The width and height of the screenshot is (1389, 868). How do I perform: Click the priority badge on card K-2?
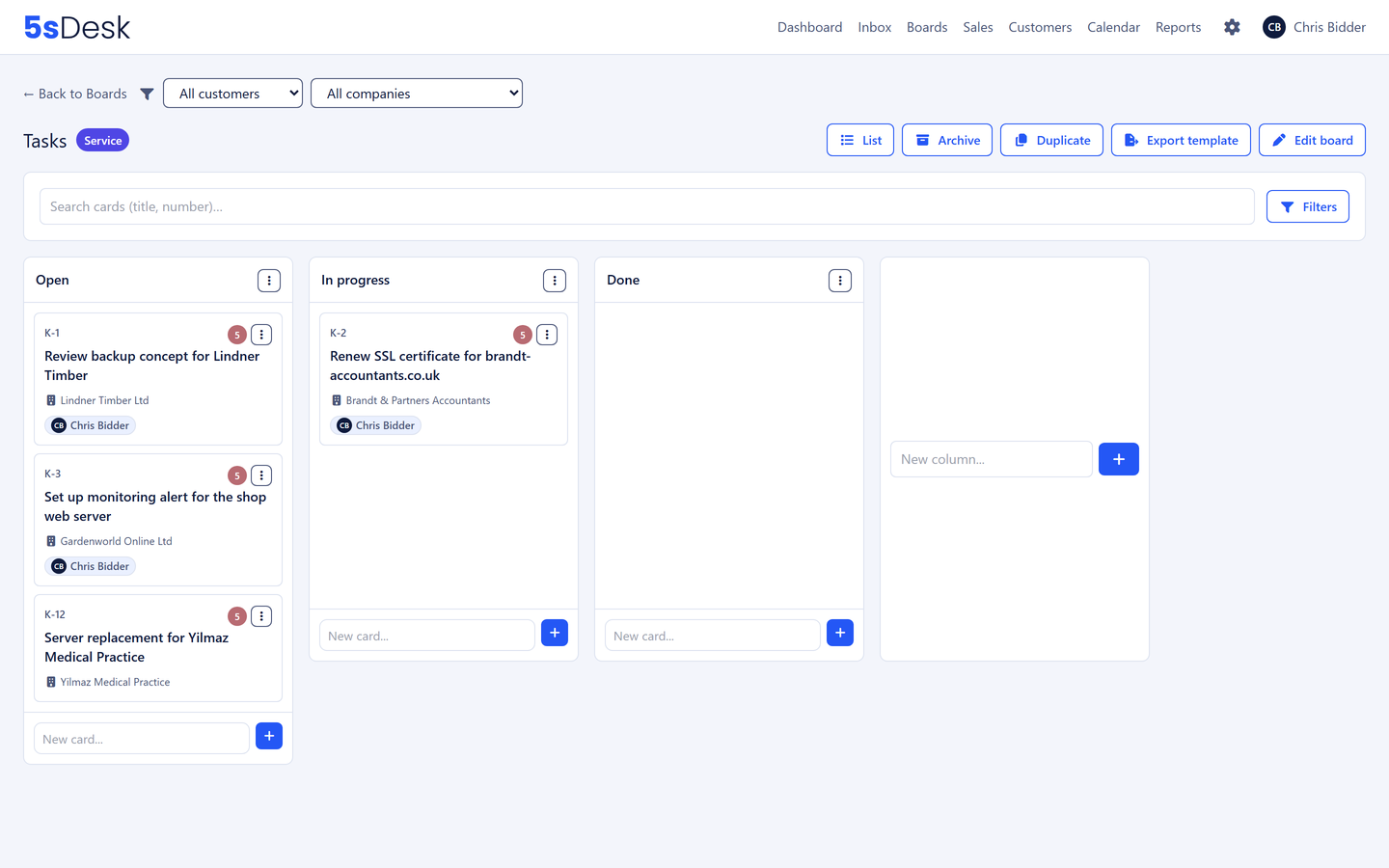pos(523,335)
